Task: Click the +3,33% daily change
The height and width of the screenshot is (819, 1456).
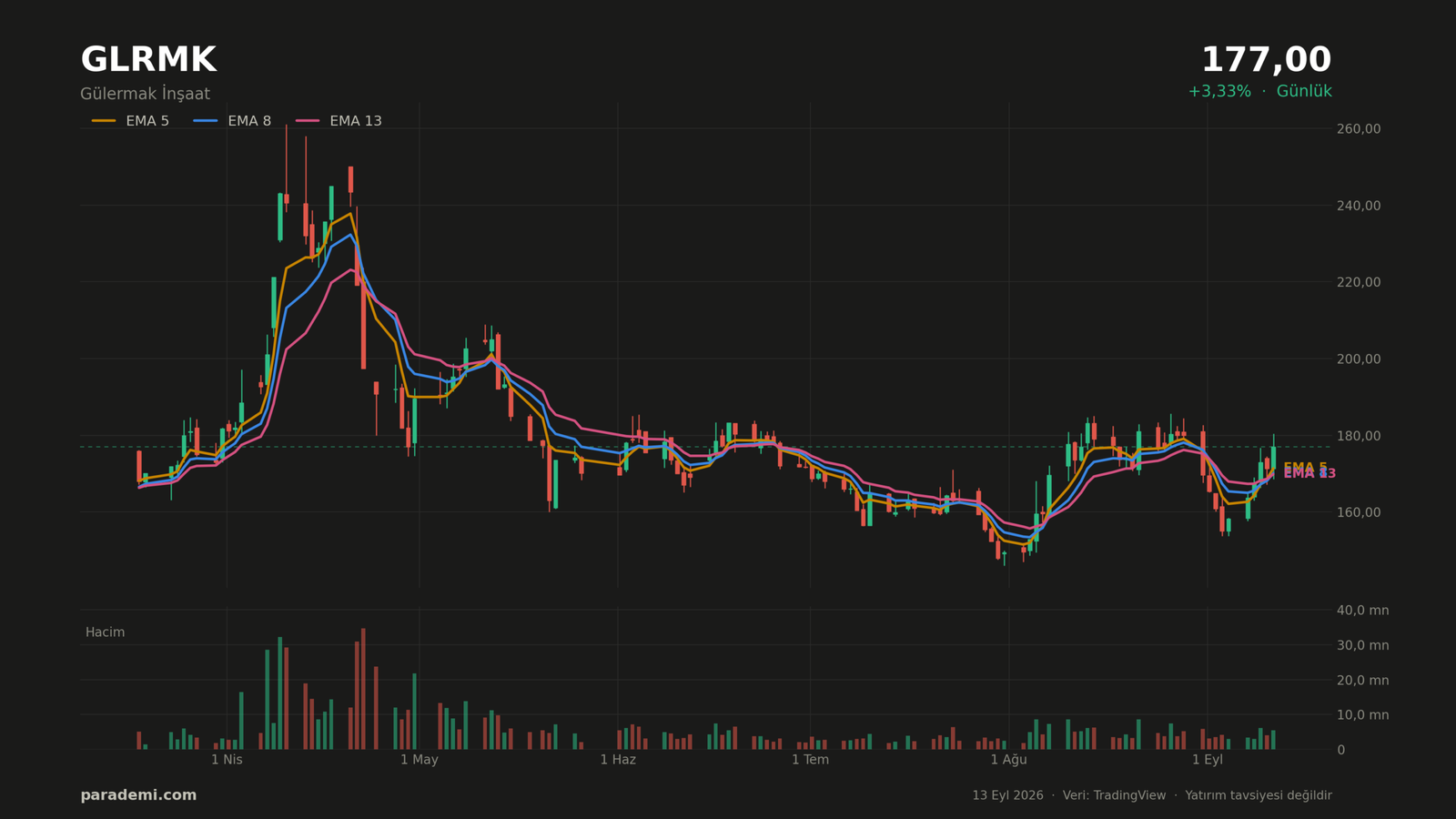Action: click(x=1219, y=92)
